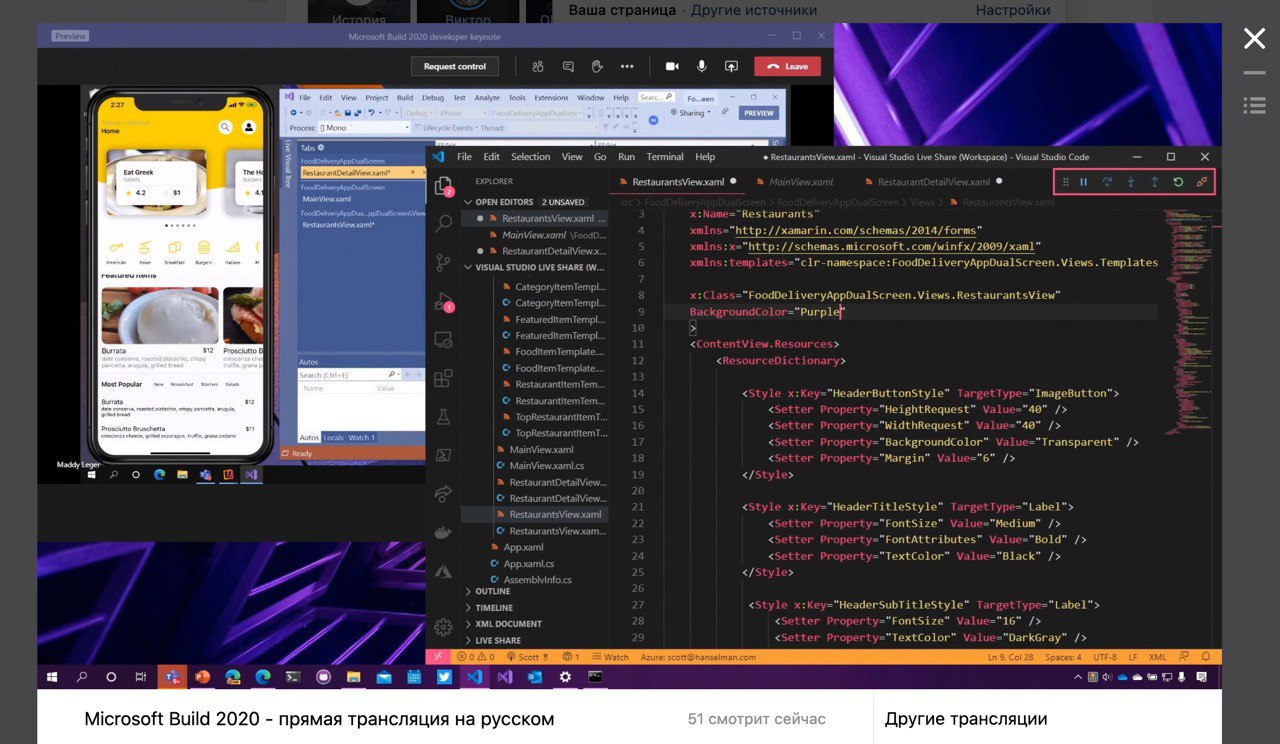Click Azure: scott@hanselman.com in status bar

point(699,657)
